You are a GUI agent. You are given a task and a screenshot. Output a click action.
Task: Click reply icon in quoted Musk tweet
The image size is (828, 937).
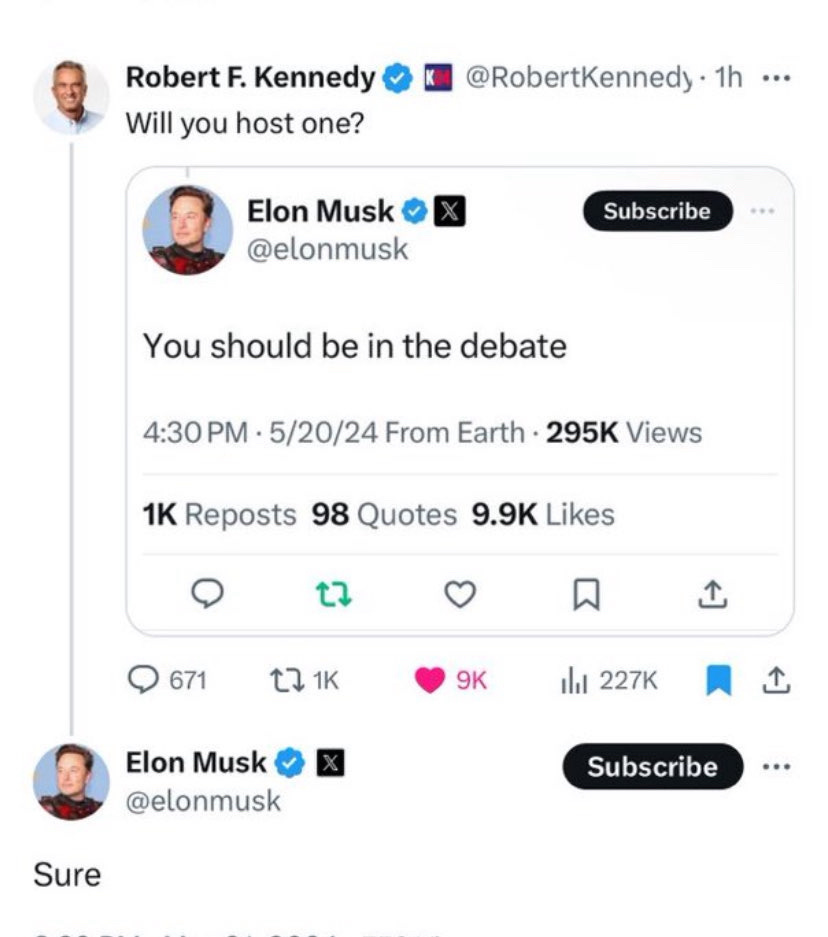point(206,596)
